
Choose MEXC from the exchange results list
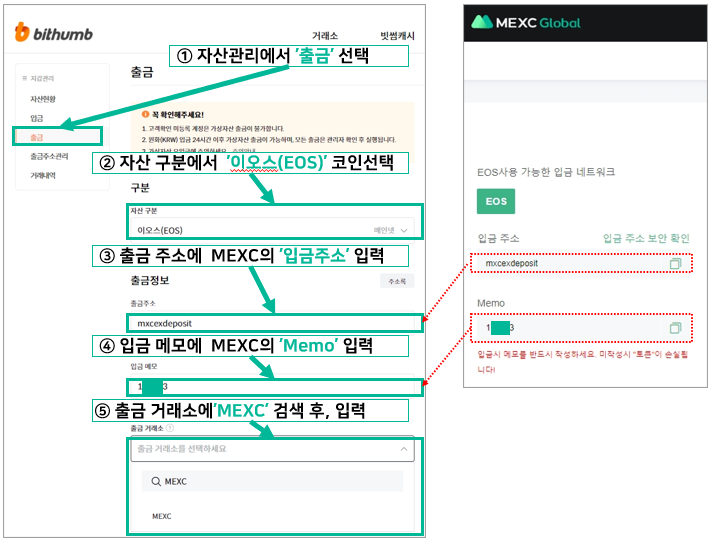click(162, 516)
